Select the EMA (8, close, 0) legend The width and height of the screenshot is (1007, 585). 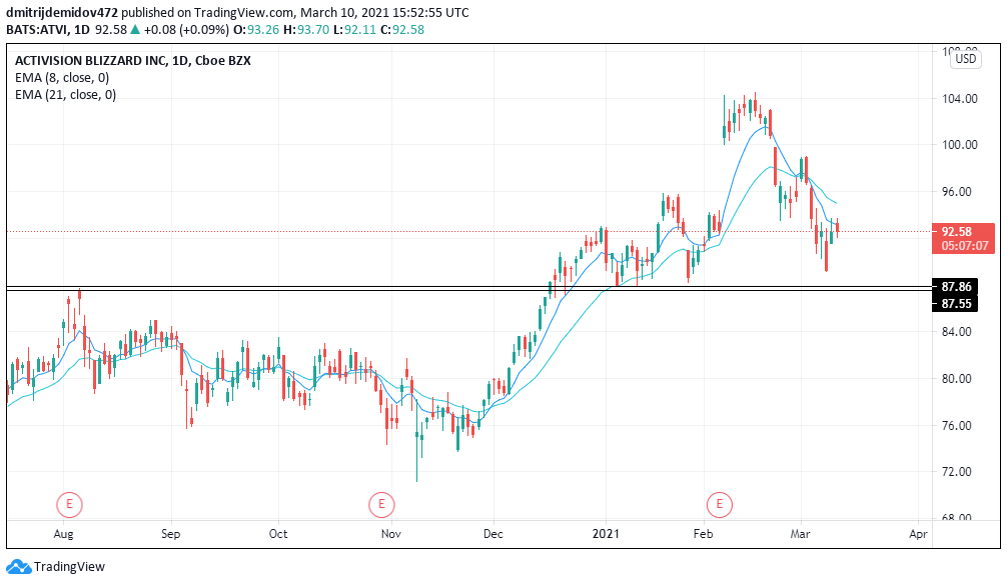pos(62,78)
